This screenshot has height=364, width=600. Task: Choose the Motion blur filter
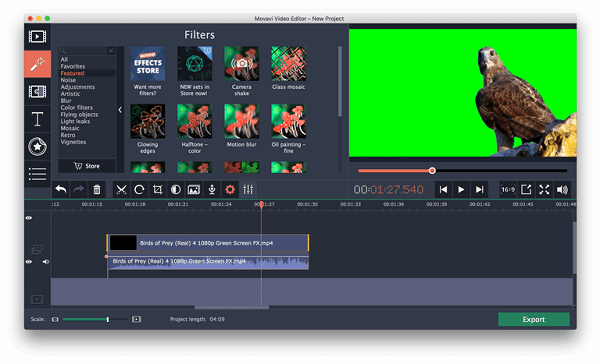[241, 121]
